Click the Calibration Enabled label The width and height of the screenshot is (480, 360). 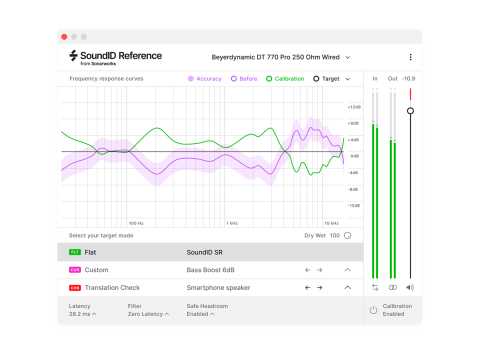tap(397, 310)
